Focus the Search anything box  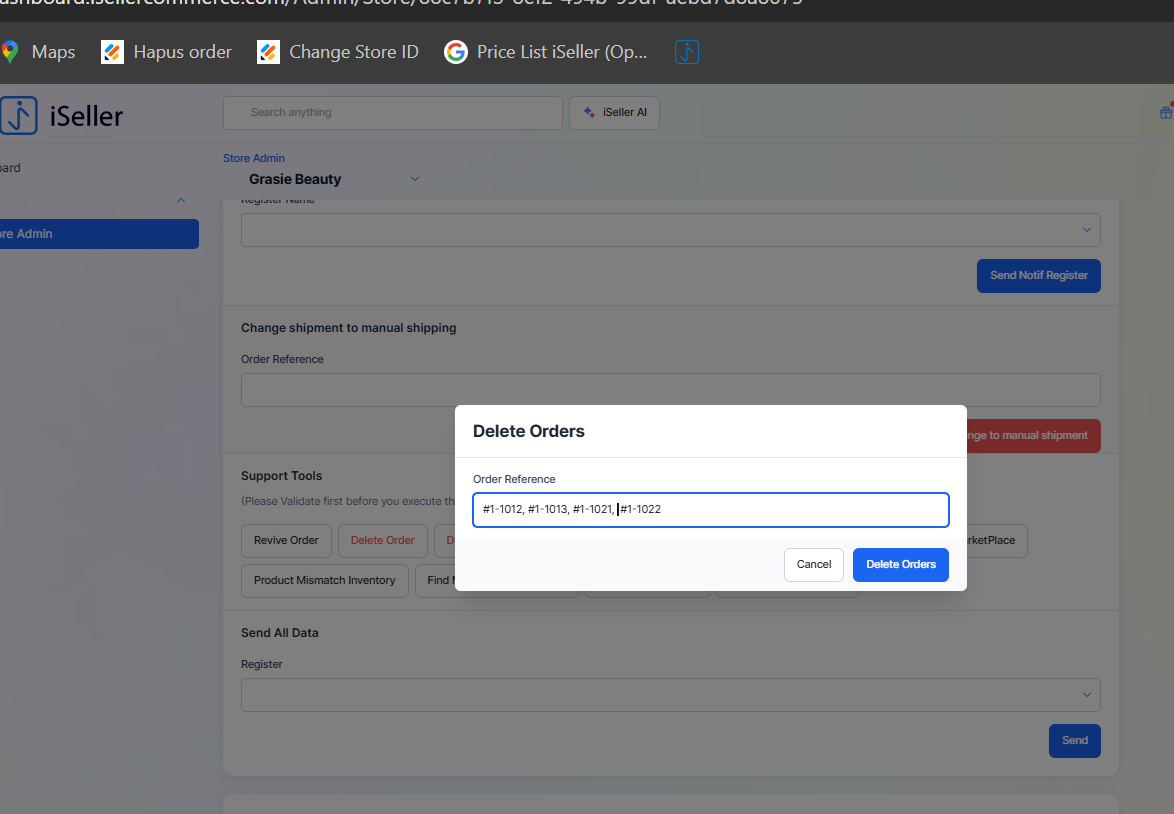pos(392,113)
